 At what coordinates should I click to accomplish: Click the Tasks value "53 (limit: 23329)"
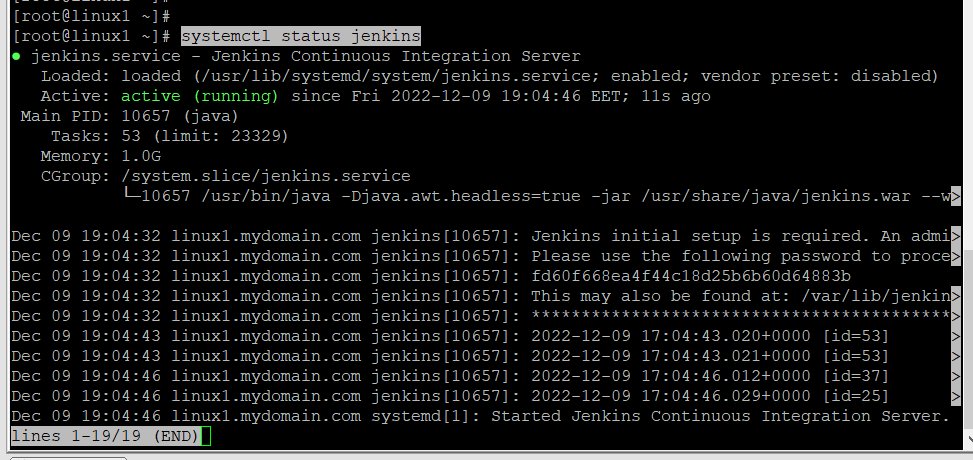tap(206, 136)
